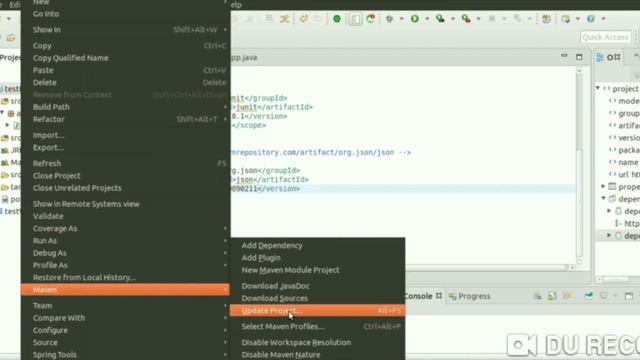Screen dimensions: 640x360
Task: Open the Build Path submenu
Action: click(x=125, y=107)
